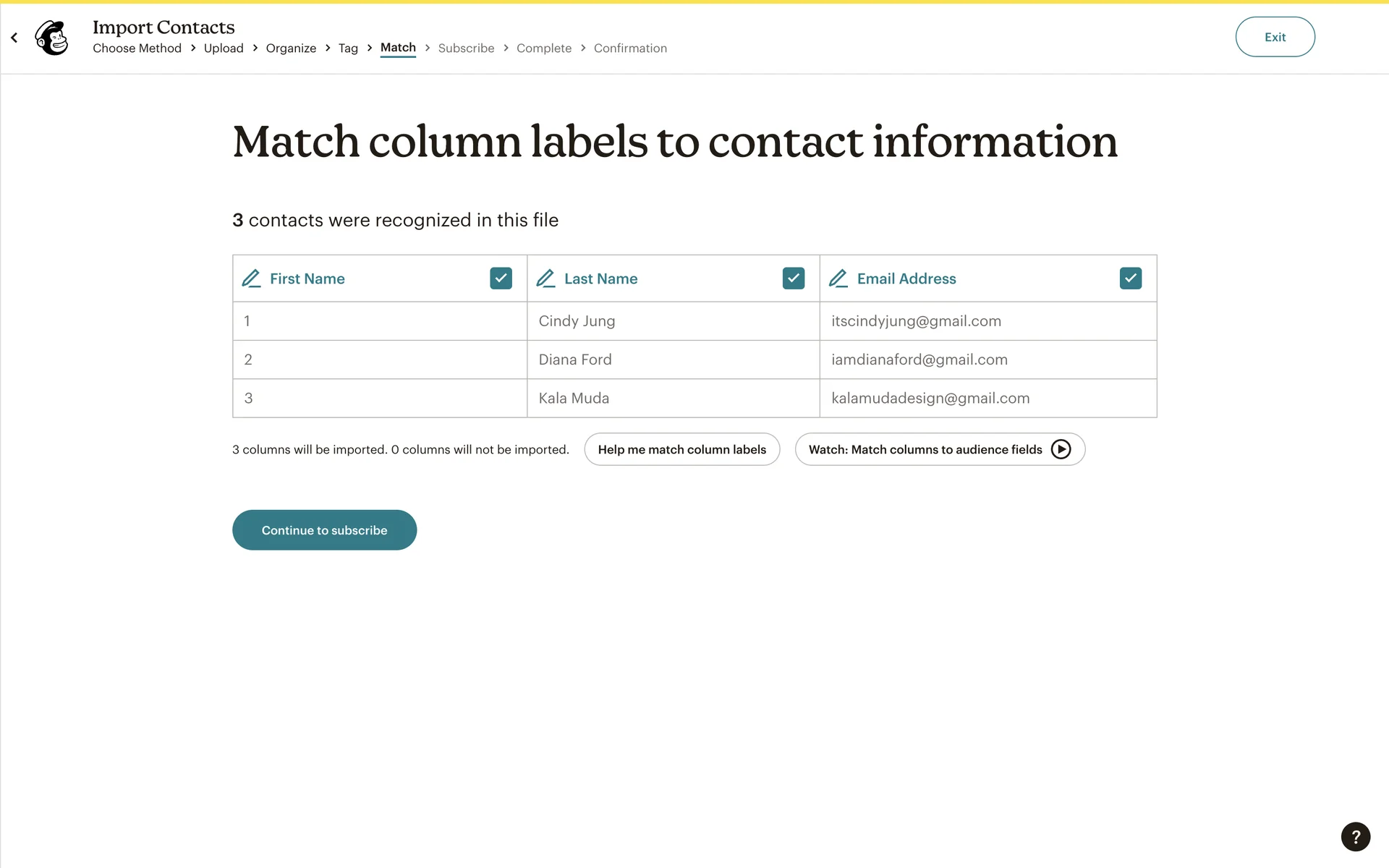Go to the Tag step
1389x868 pixels.
(348, 48)
